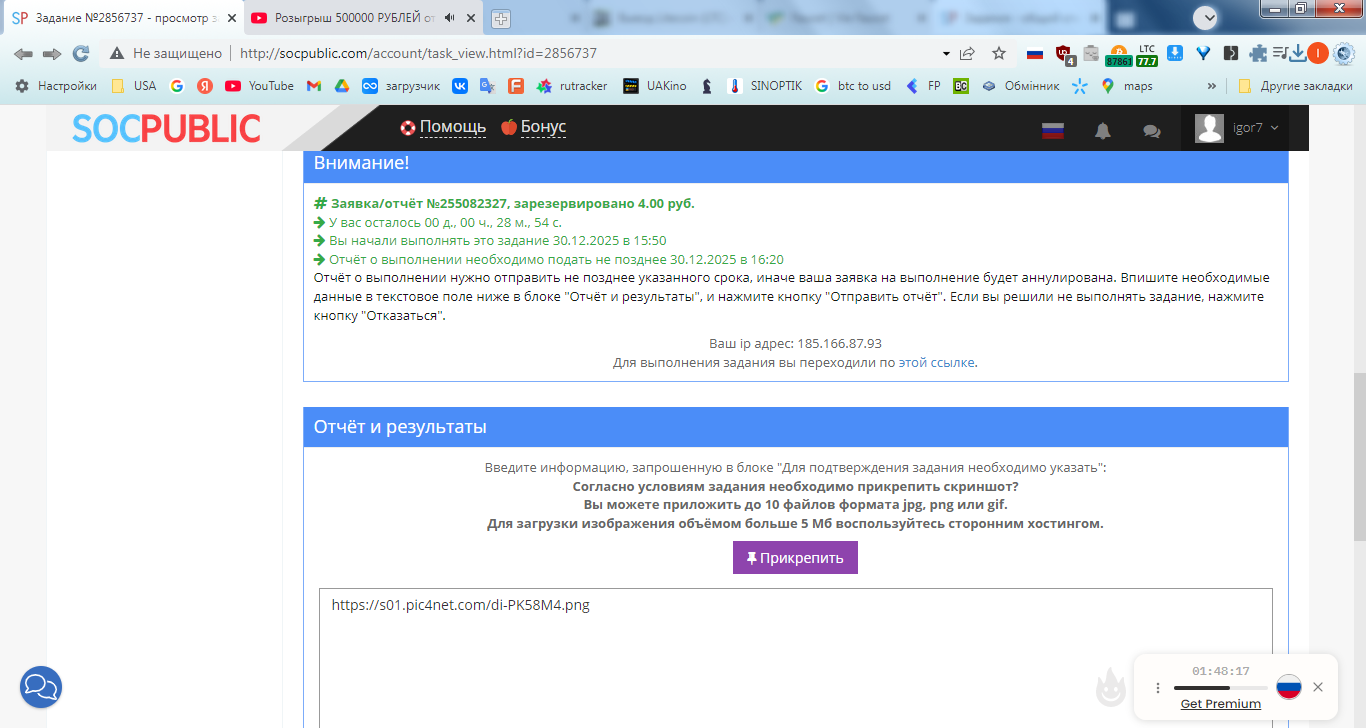Close the 'Задание №2856737' tab
The image size is (1366, 728).
pyautogui.click(x=231, y=18)
